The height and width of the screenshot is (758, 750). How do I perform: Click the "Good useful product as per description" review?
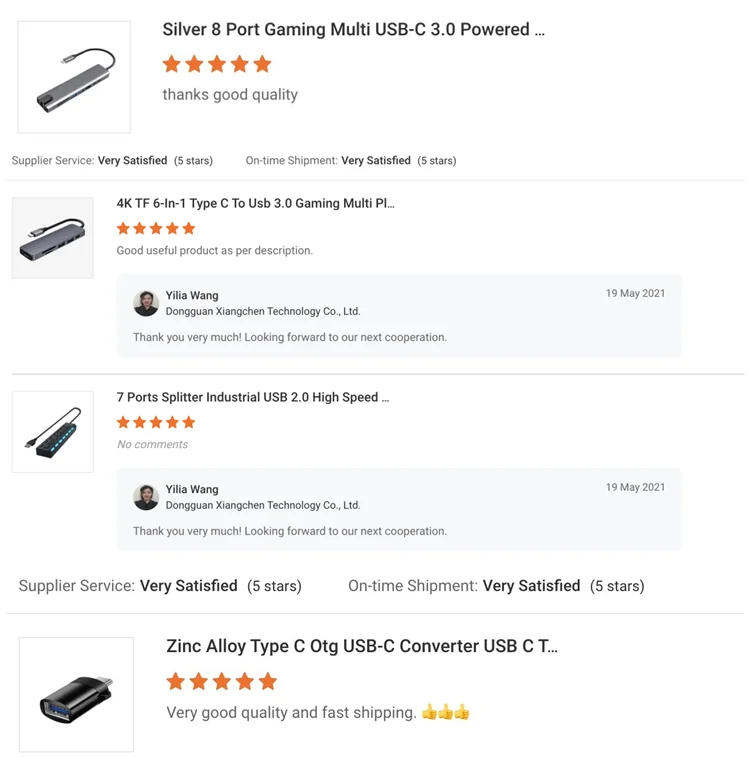215,251
